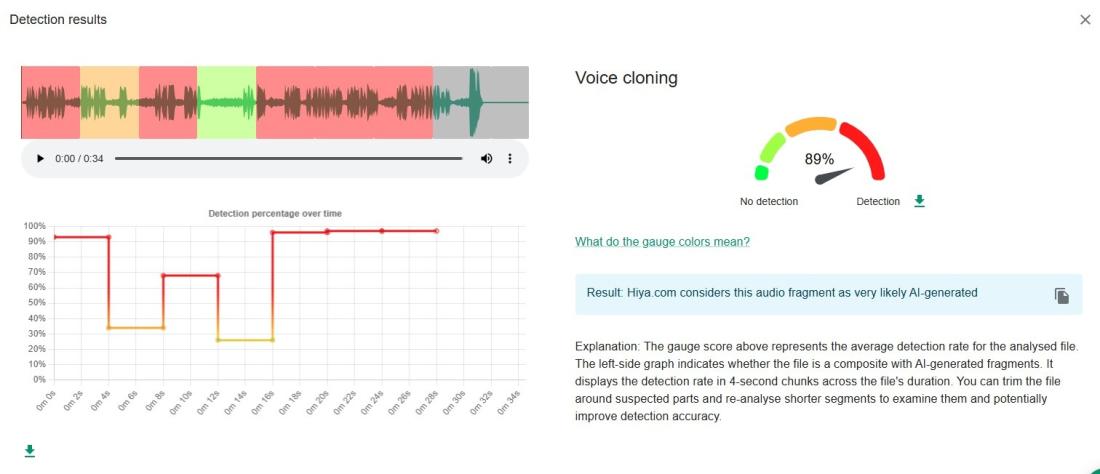The height and width of the screenshot is (474, 1100).
Task: Click the 34% data point at 0m 4s
Action: point(109,328)
